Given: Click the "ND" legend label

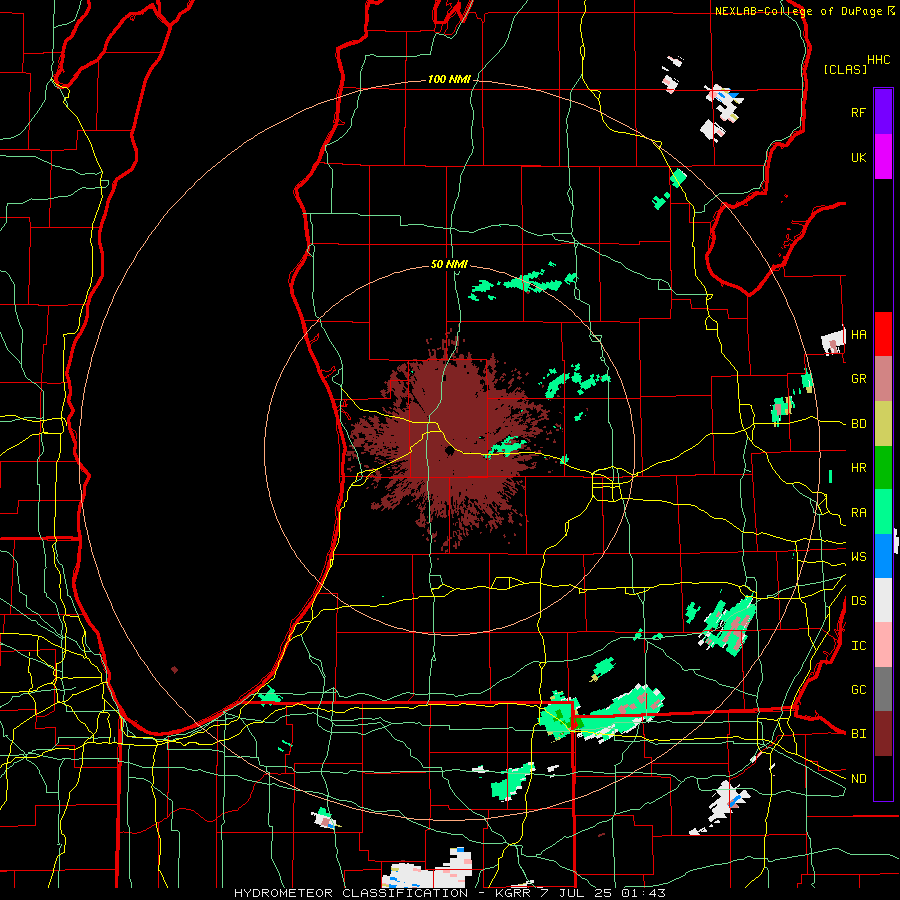Looking at the screenshot, I should coord(858,779).
